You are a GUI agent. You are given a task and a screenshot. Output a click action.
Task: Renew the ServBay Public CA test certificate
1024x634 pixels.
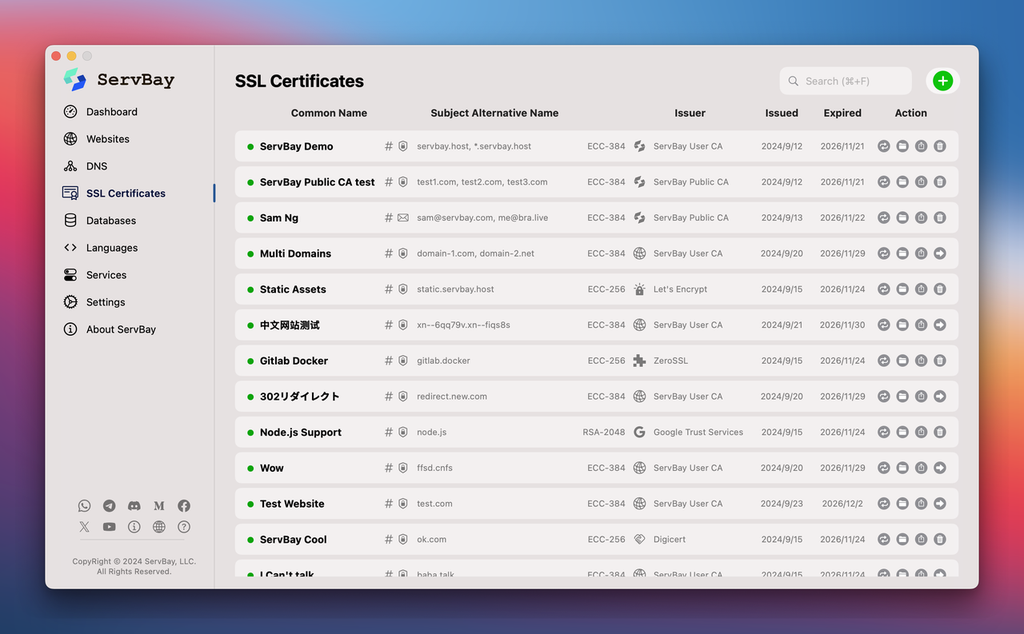[884, 182]
